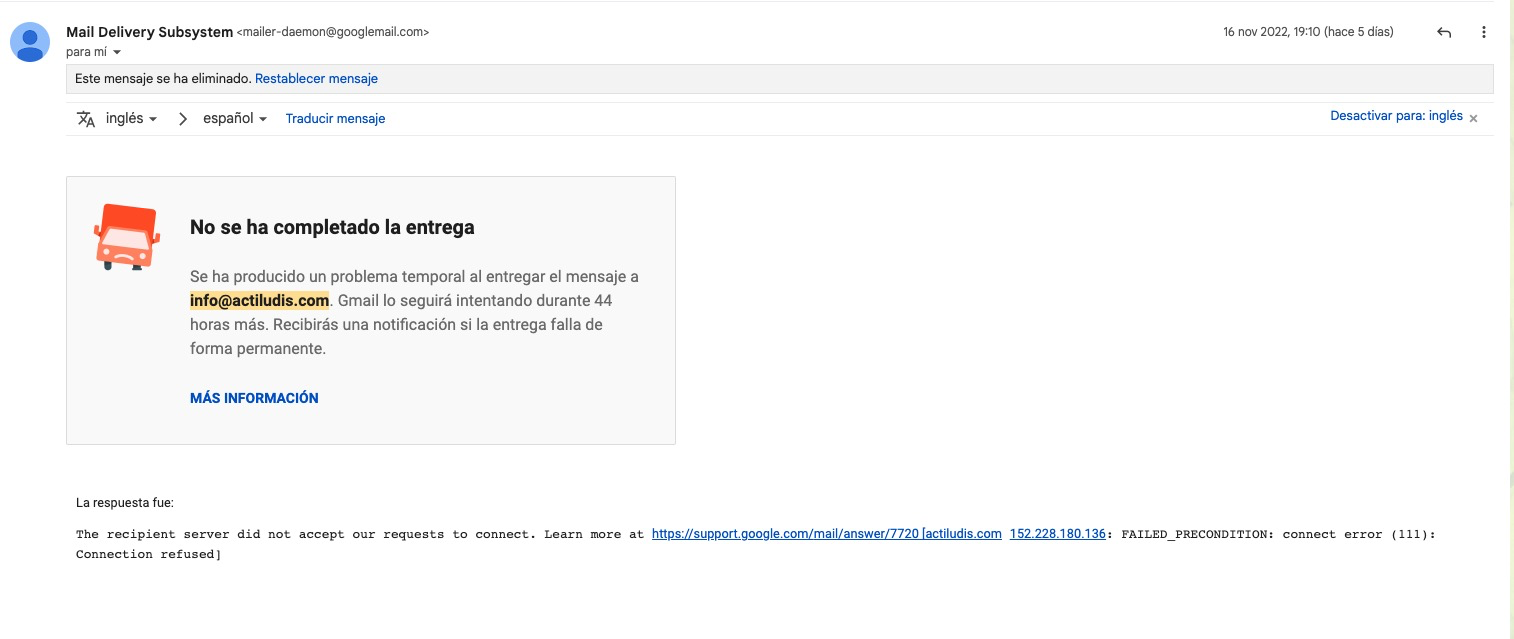Click the "Traducir mensaje" link
The height and width of the screenshot is (639, 1514).
[335, 118]
